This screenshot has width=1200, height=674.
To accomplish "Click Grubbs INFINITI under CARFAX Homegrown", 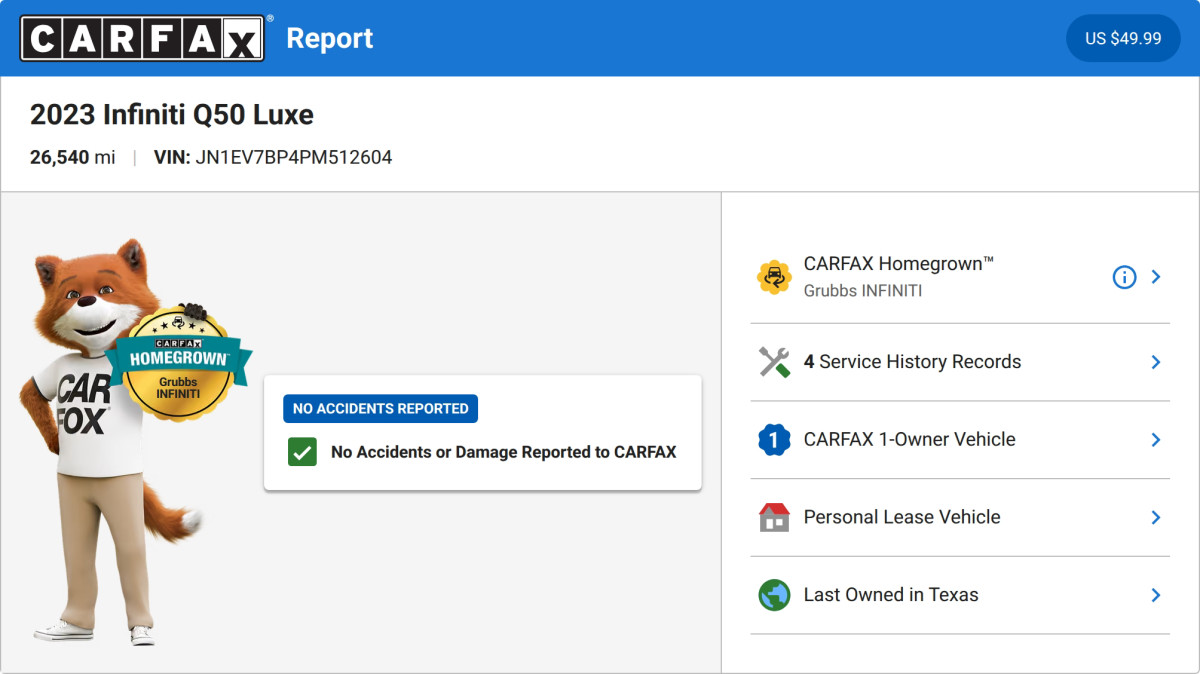I will point(863,291).
